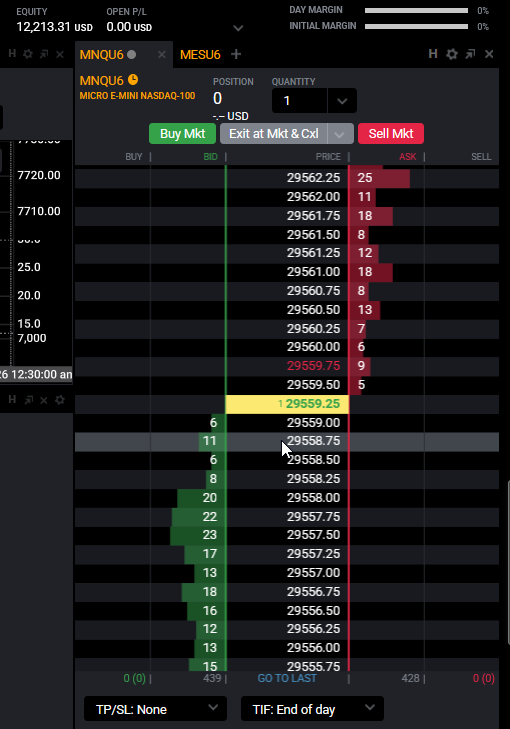This screenshot has width=510, height=729.
Task: Open Exit at Mkt options dropdown arrow
Action: 340,134
